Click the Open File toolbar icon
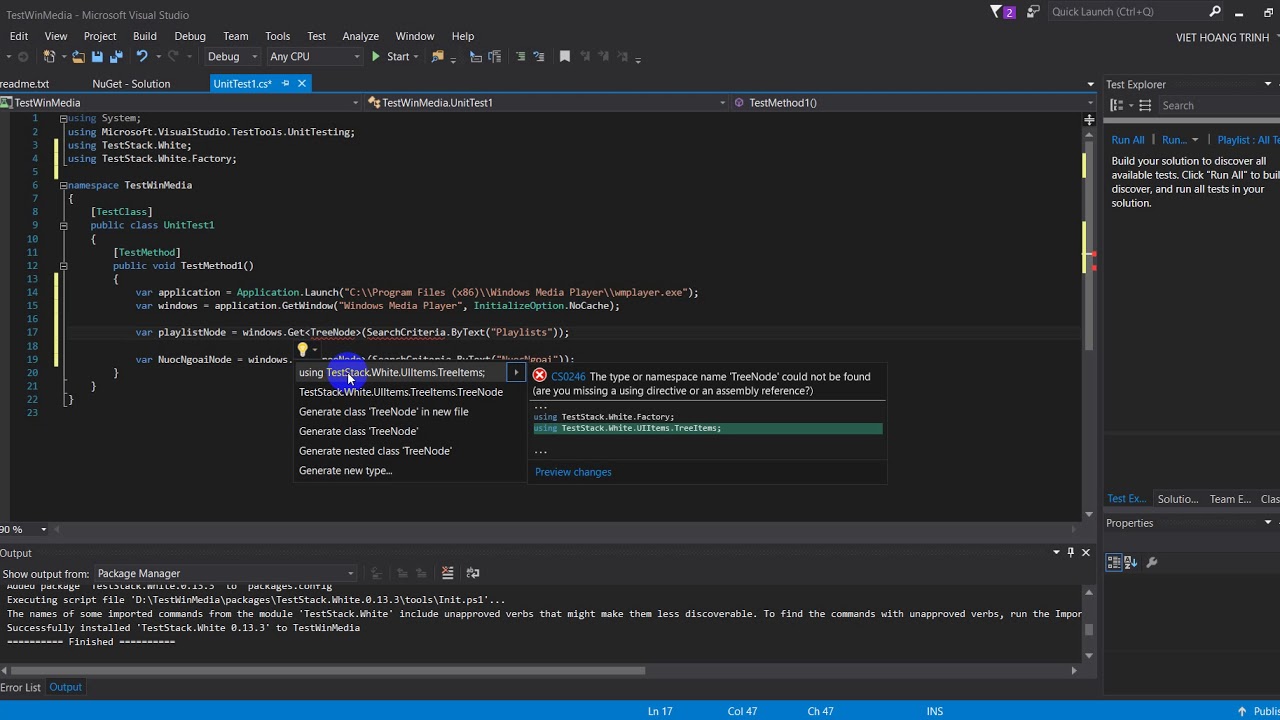Screen dimensions: 1280x720 tap(78, 57)
